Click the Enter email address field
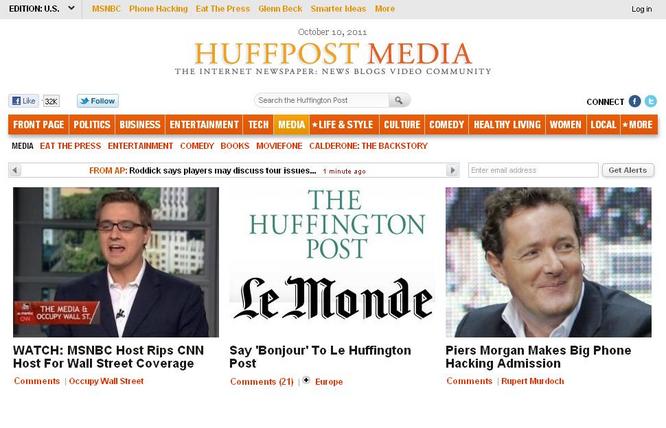Screen dimensions: 666x428 pos(533,170)
